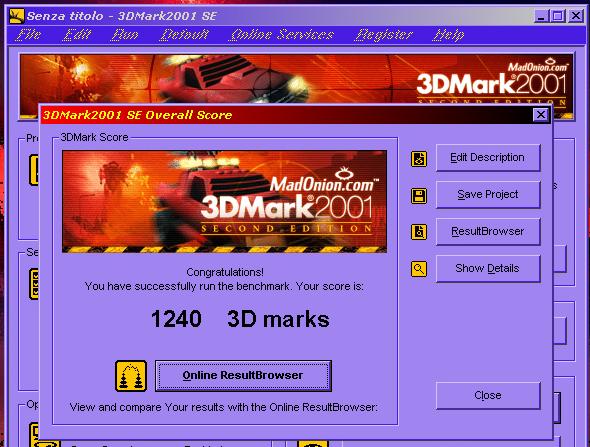The width and height of the screenshot is (590, 447).
Task: Click the 3DMark2001 banner image in score dialog
Action: click(224, 201)
